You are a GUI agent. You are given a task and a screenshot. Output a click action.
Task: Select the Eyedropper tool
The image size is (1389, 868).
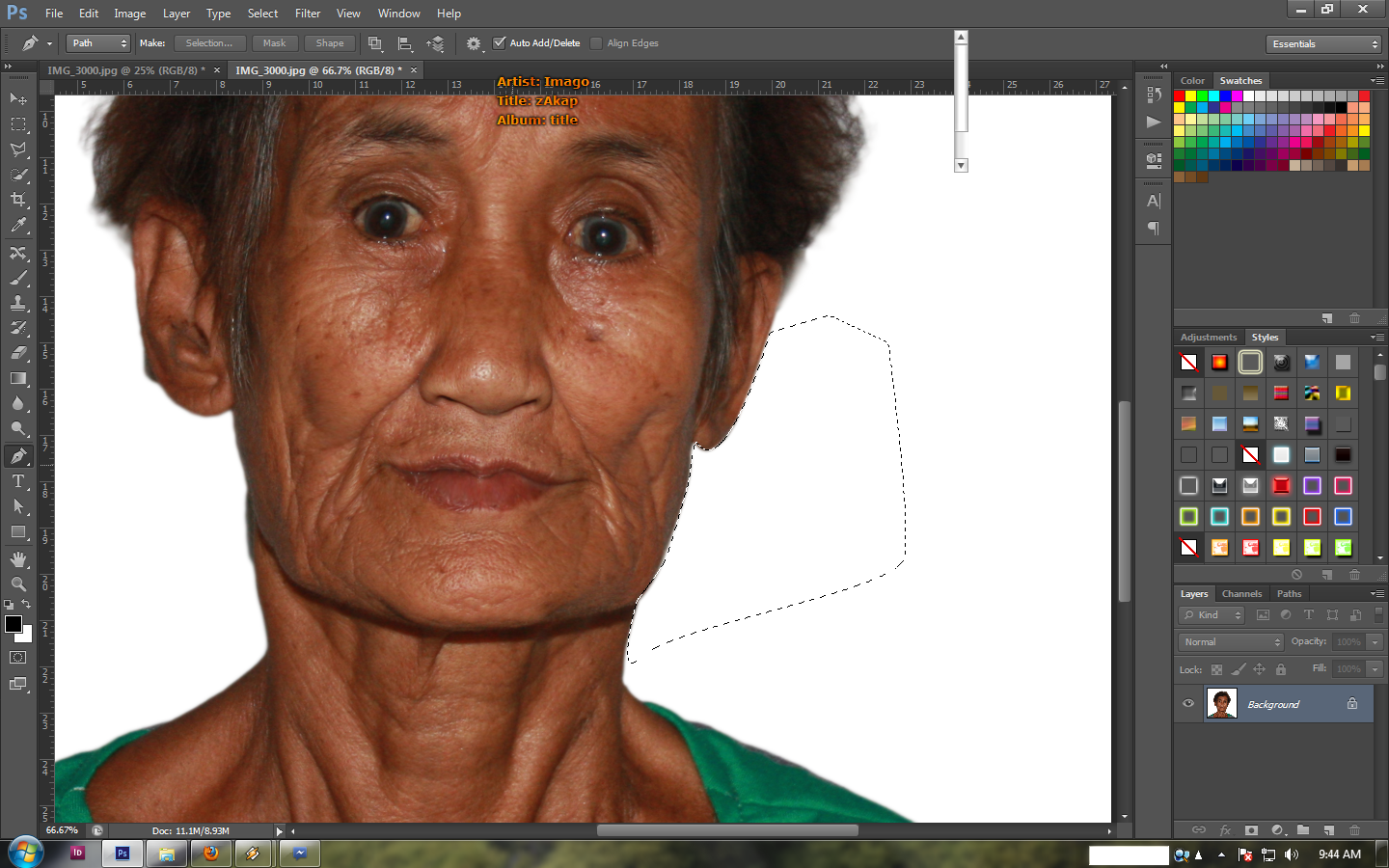click(18, 226)
